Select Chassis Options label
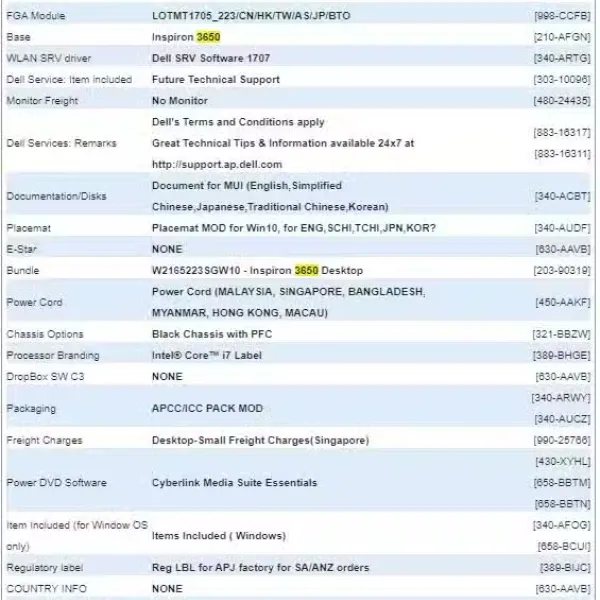Viewport: 600px width, 600px height. click(45, 334)
